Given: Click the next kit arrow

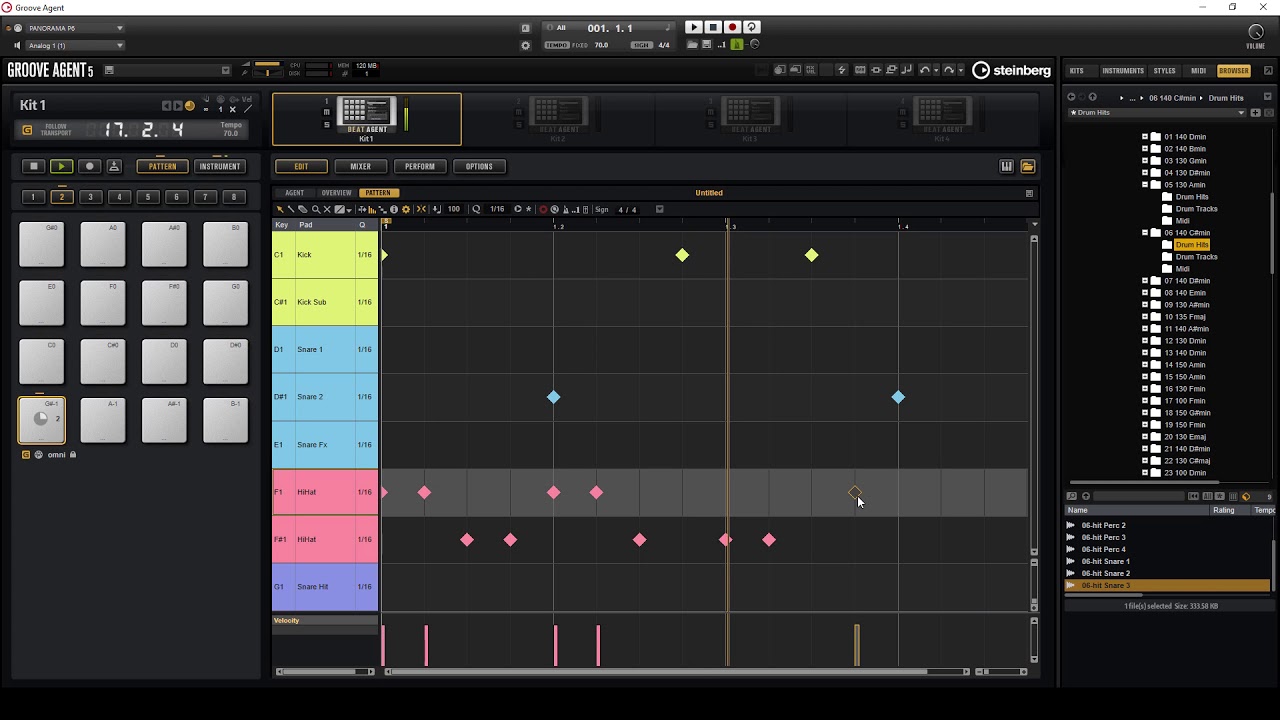Looking at the screenshot, I should 178,106.
